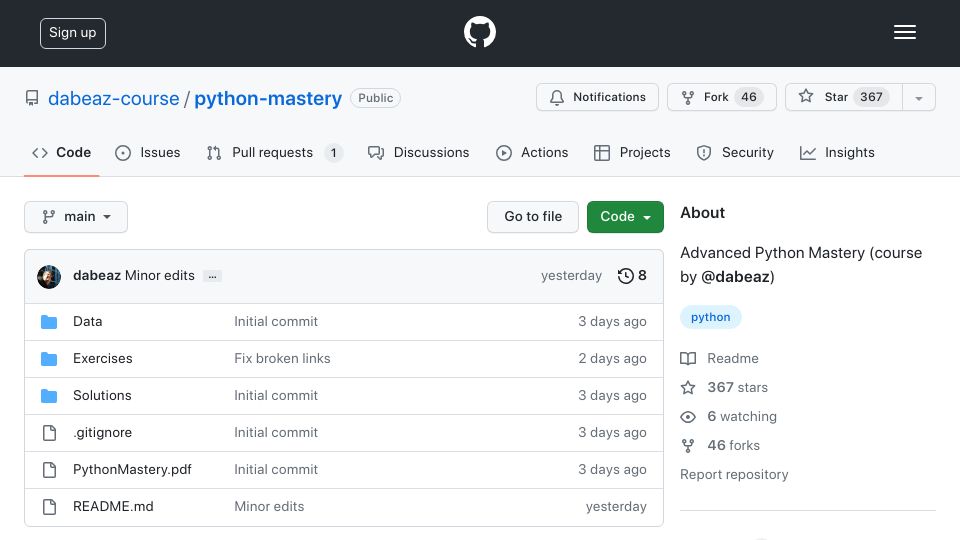Click Initial commit message in Data row
This screenshot has width=960, height=540.
tap(276, 321)
